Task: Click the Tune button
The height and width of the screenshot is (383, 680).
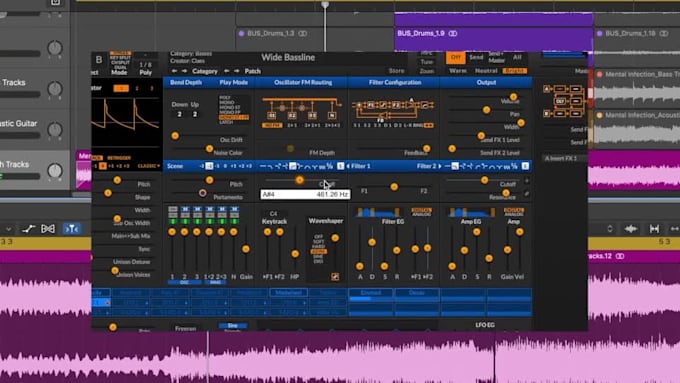Action: tap(427, 62)
